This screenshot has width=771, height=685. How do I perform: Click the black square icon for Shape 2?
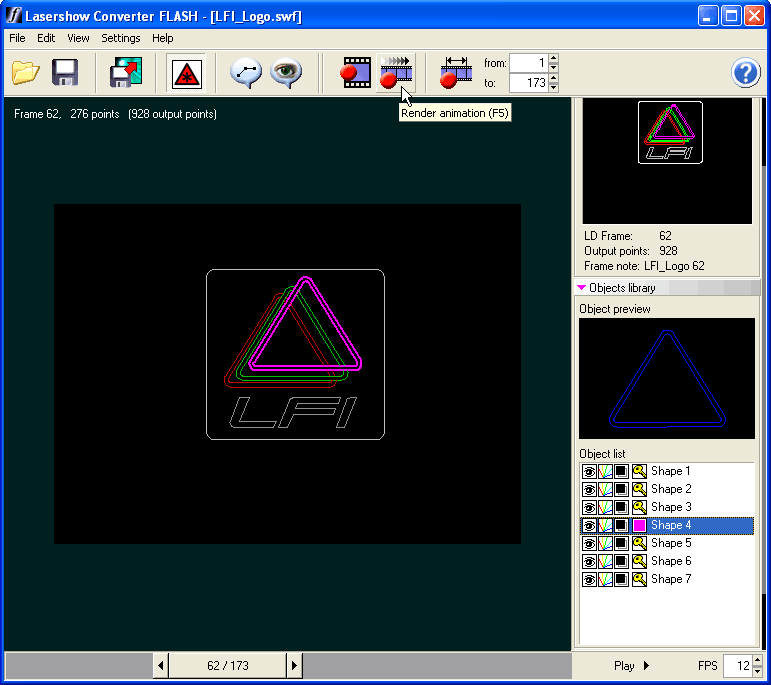[622, 489]
